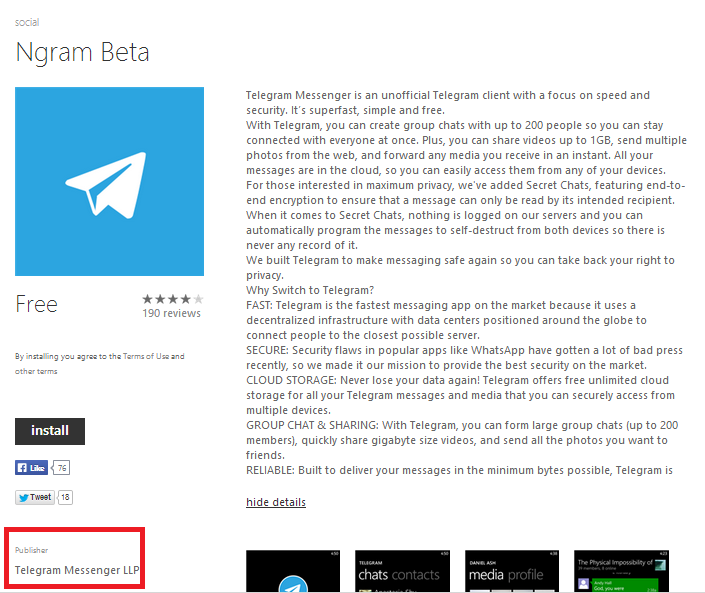This screenshot has height=593, width=705.
Task: Open the first screenshot with Telegram logo
Action: [x=293, y=571]
